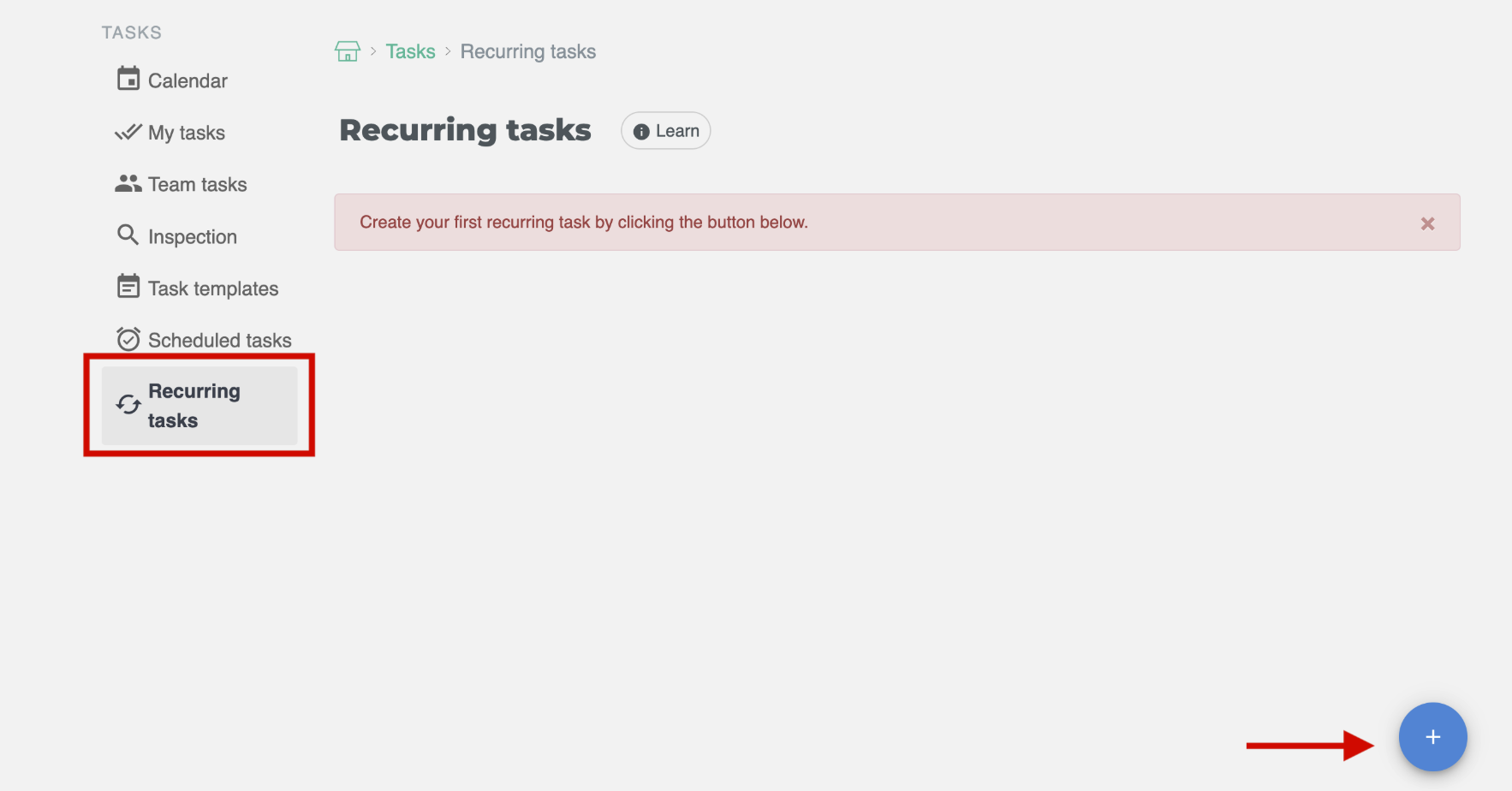Select the My tasks checkmarks icon
This screenshot has height=791, width=1512.
click(x=128, y=131)
